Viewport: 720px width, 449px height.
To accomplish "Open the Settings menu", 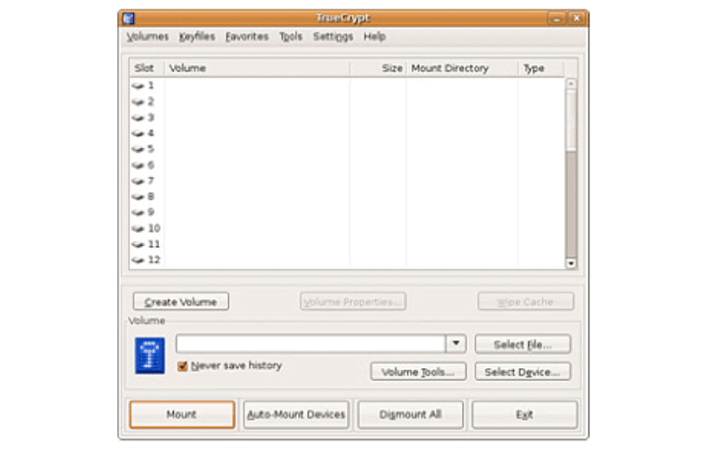I will 333,37.
